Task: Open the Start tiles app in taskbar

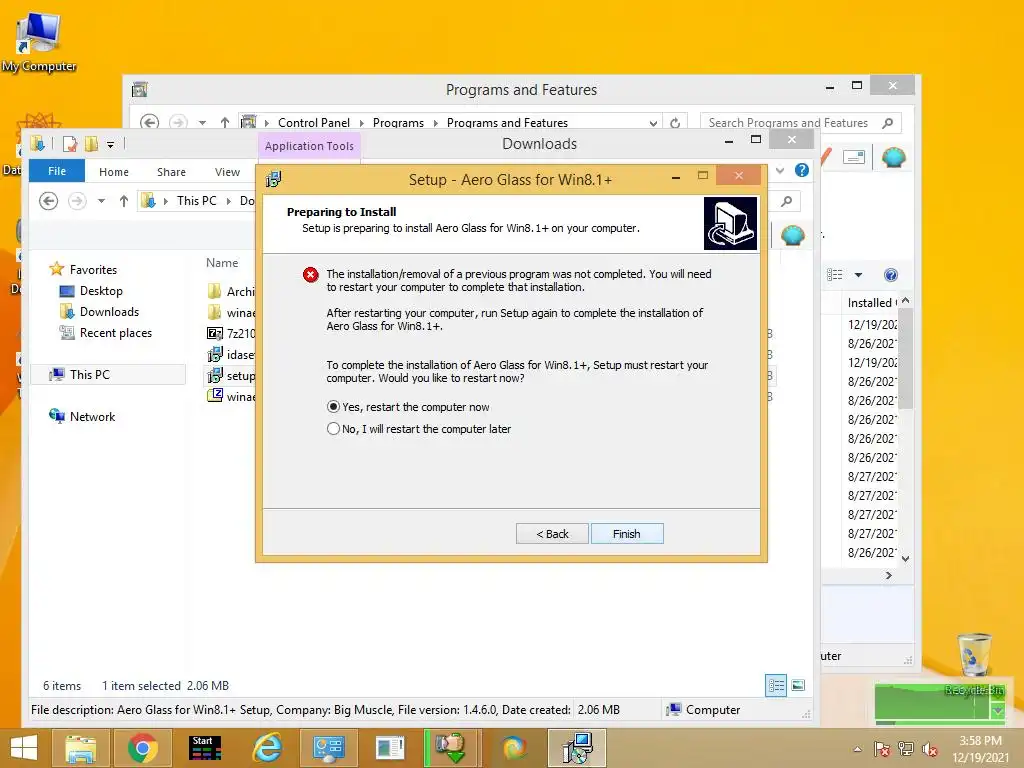Action: pyautogui.click(x=204, y=748)
